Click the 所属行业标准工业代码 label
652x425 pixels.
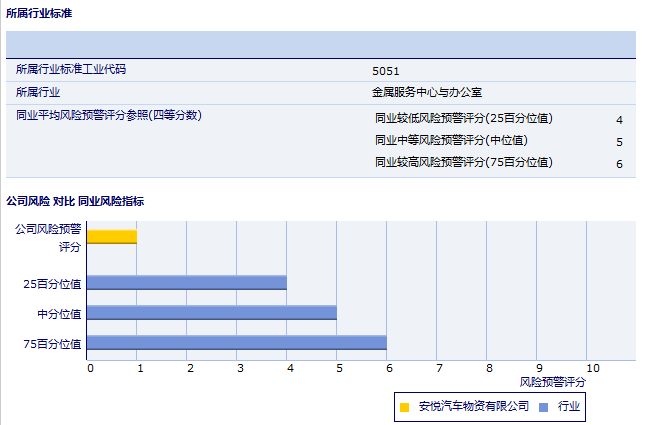coord(71,69)
